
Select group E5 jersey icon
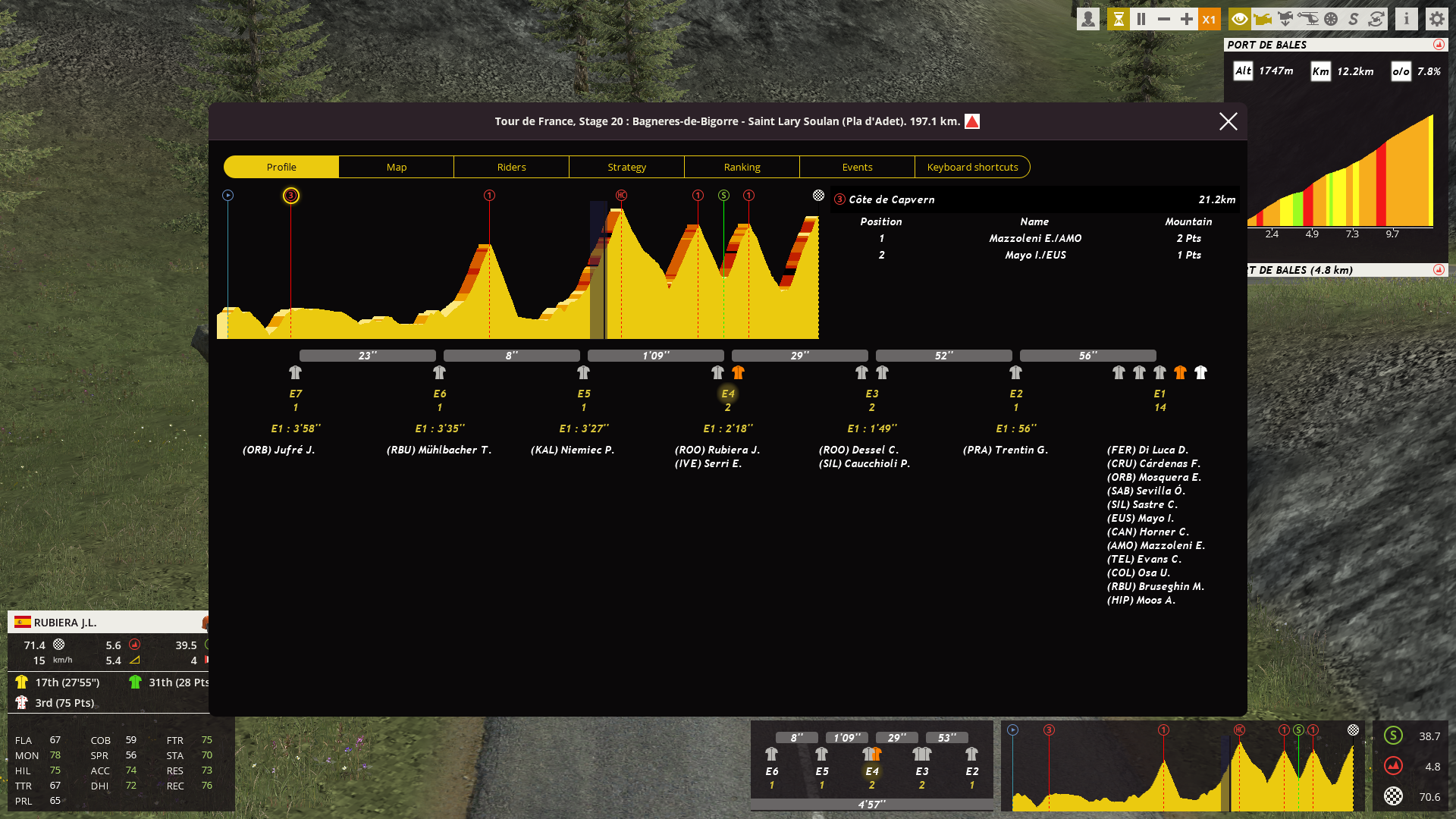coord(583,372)
